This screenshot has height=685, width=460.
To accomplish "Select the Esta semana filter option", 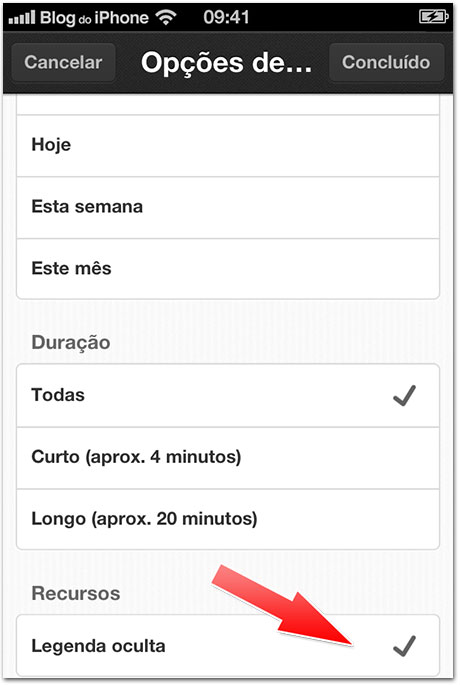I will [x=228, y=208].
